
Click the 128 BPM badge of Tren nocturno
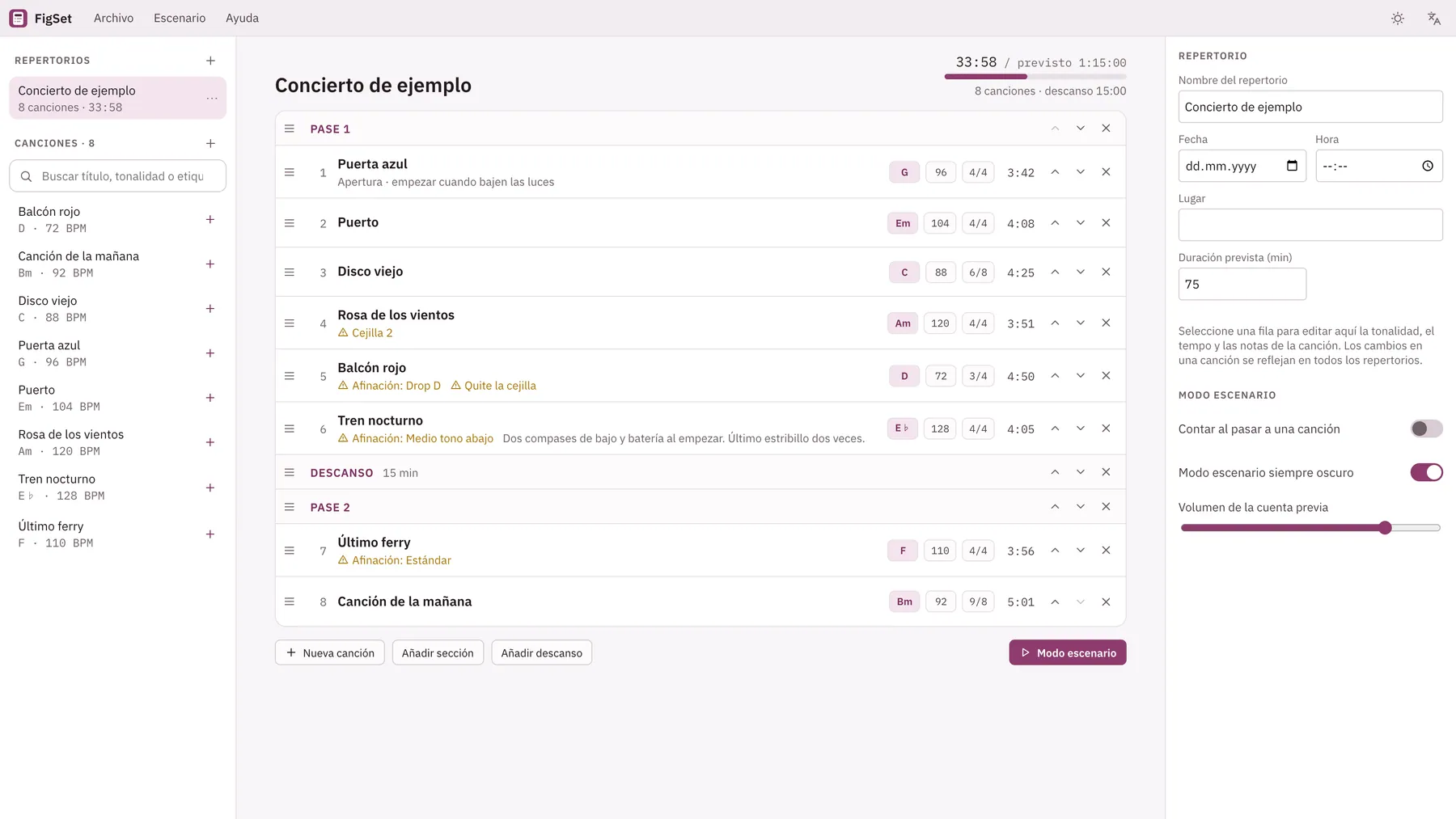[940, 428]
